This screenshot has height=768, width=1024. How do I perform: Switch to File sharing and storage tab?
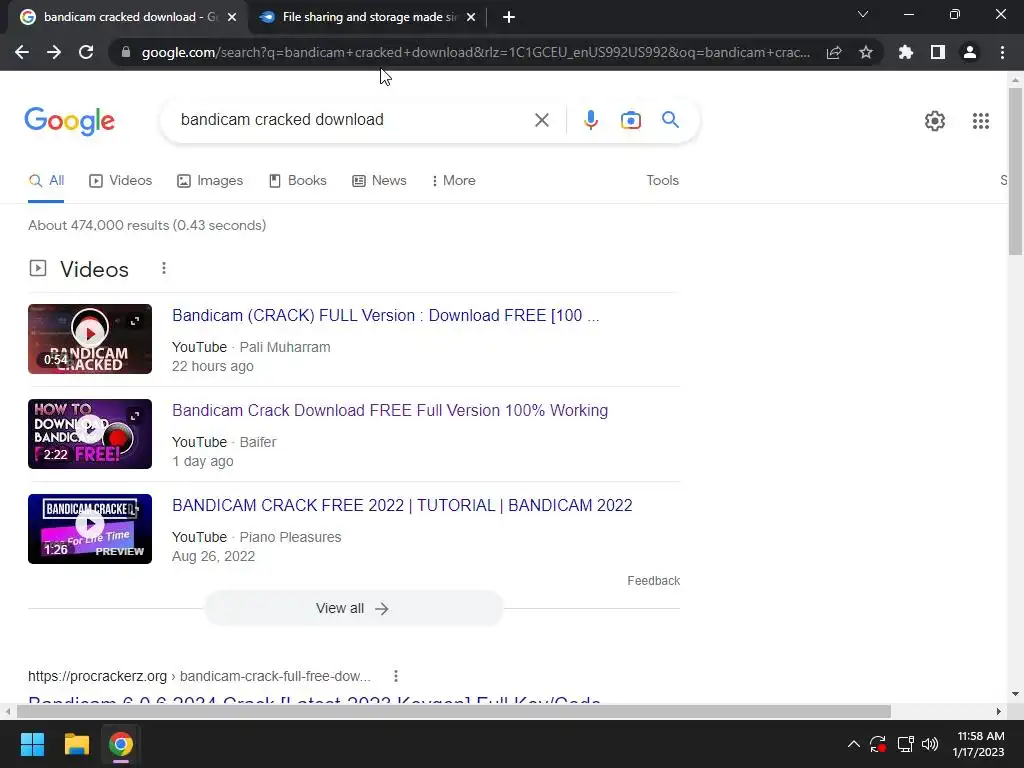[x=367, y=18]
